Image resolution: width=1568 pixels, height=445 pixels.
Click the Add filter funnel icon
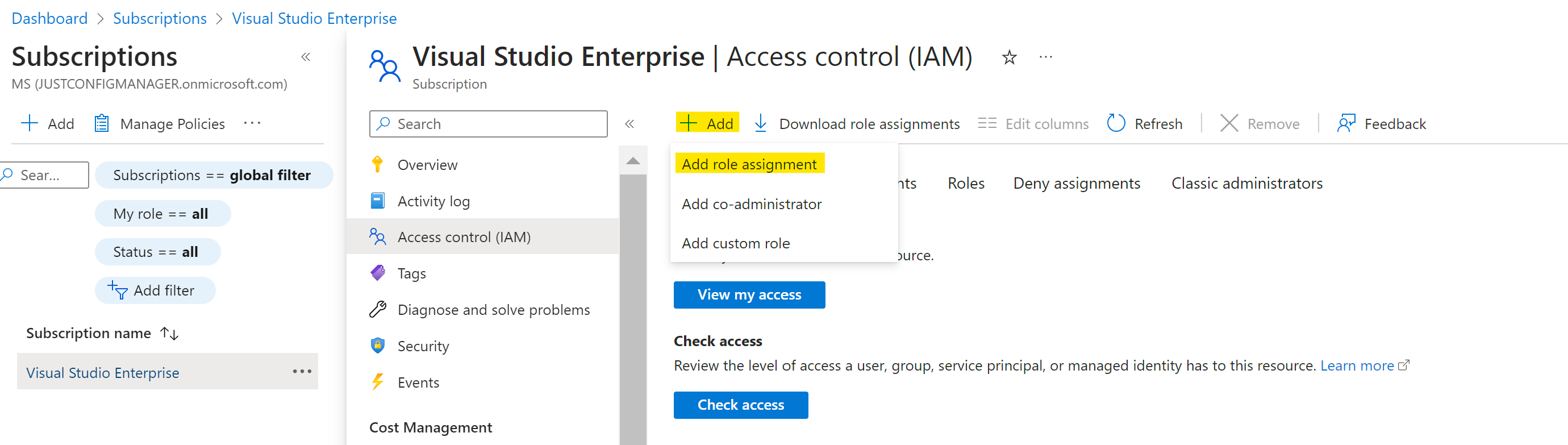117,290
